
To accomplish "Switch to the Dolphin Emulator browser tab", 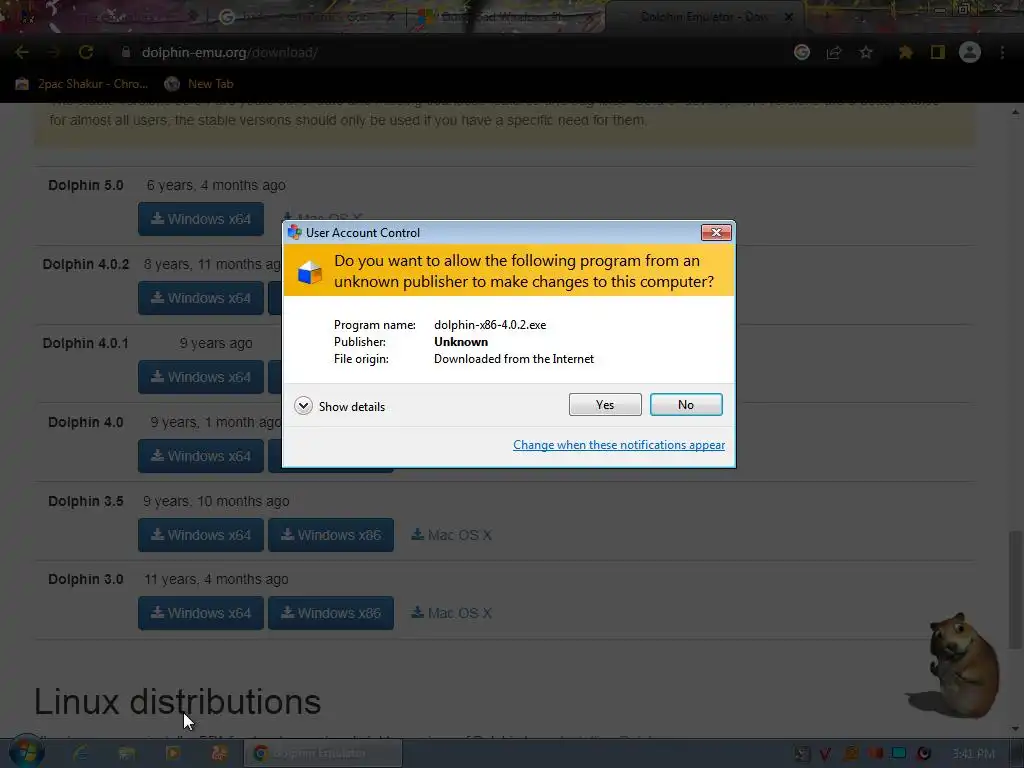I will [704, 17].
